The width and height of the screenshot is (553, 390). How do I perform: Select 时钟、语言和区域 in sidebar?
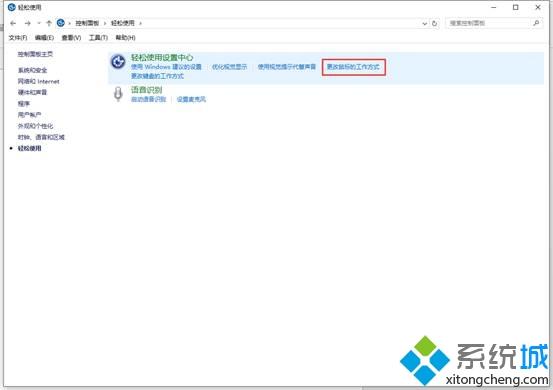click(x=41, y=137)
